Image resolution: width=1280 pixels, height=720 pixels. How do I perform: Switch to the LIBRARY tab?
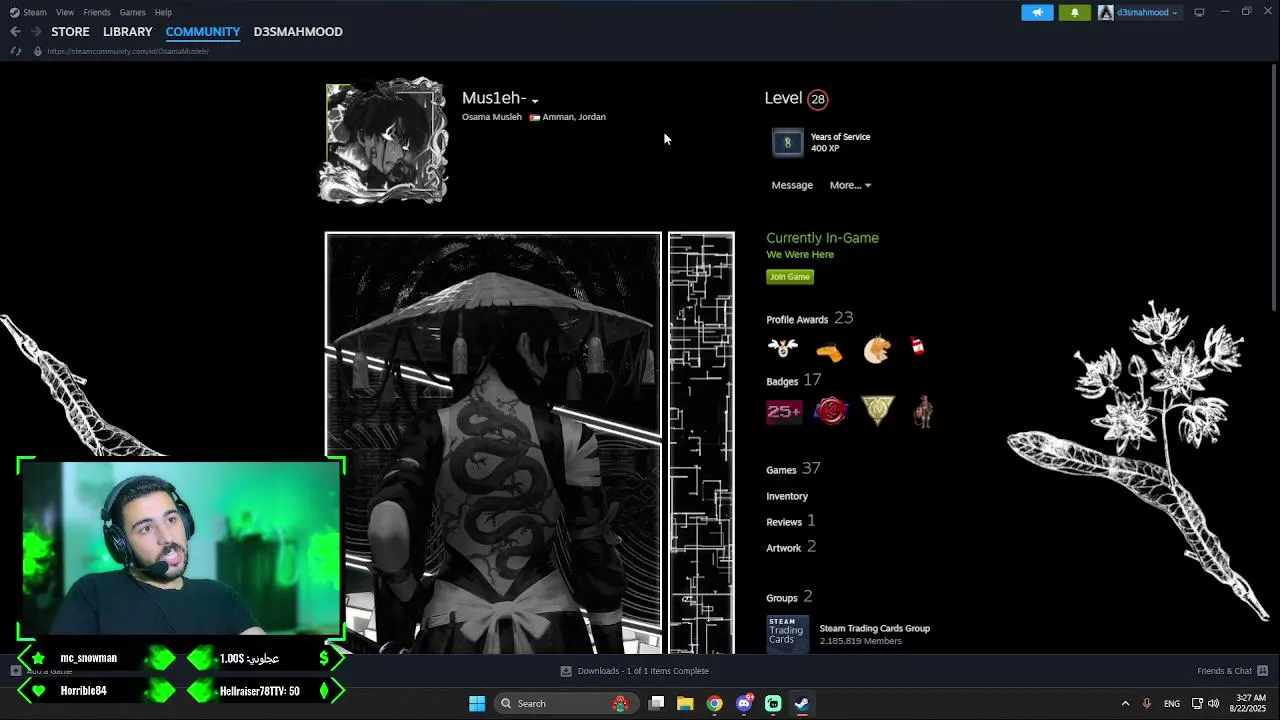(128, 32)
